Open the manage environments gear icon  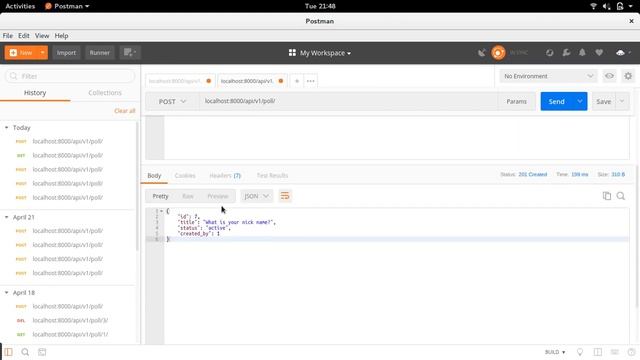click(x=628, y=76)
